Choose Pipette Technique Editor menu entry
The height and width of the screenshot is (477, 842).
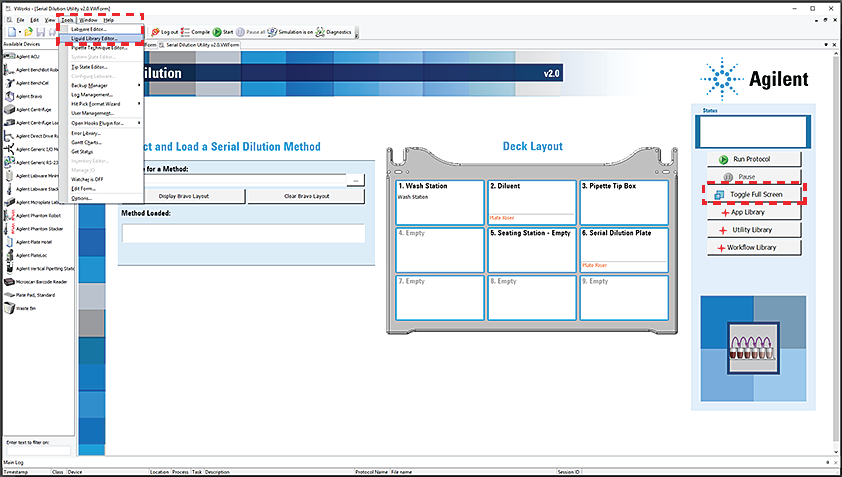pos(100,48)
